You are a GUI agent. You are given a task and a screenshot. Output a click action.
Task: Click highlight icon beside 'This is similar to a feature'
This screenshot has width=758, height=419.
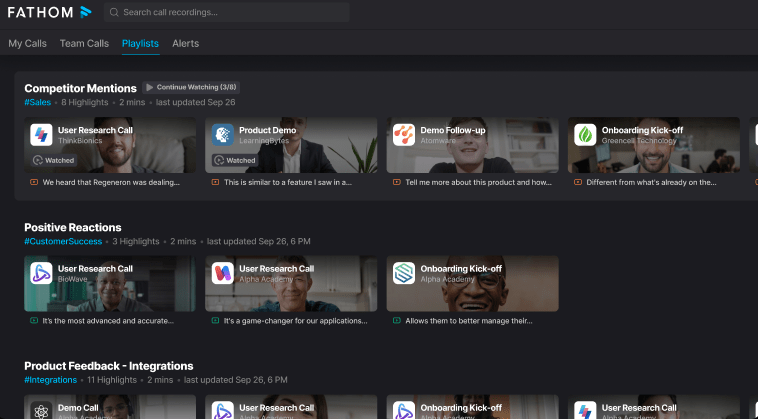pos(215,182)
